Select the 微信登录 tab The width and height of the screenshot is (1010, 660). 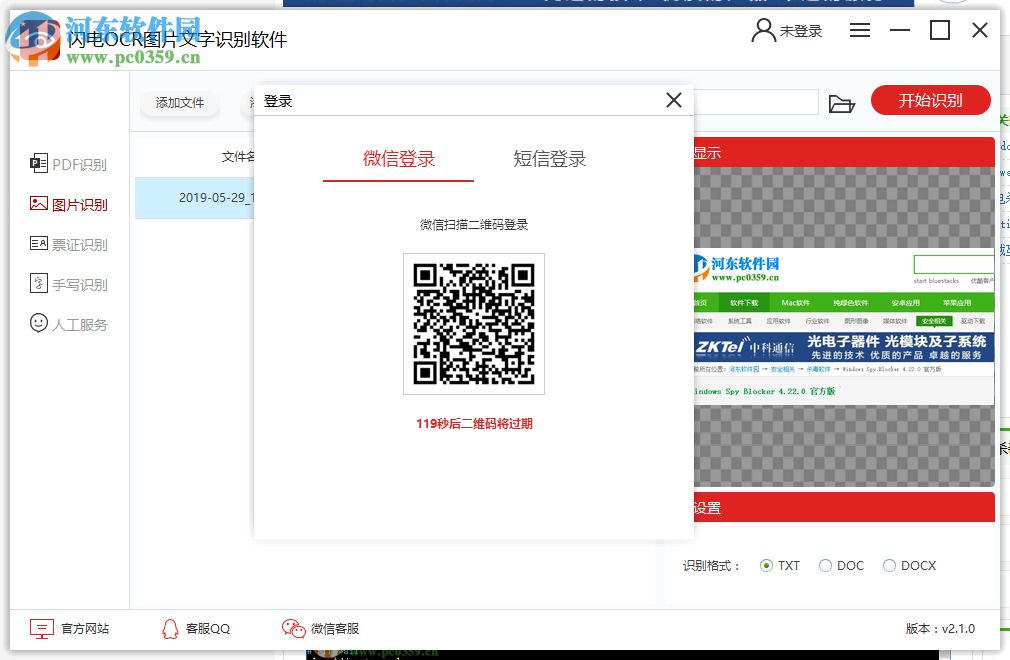[x=398, y=159]
